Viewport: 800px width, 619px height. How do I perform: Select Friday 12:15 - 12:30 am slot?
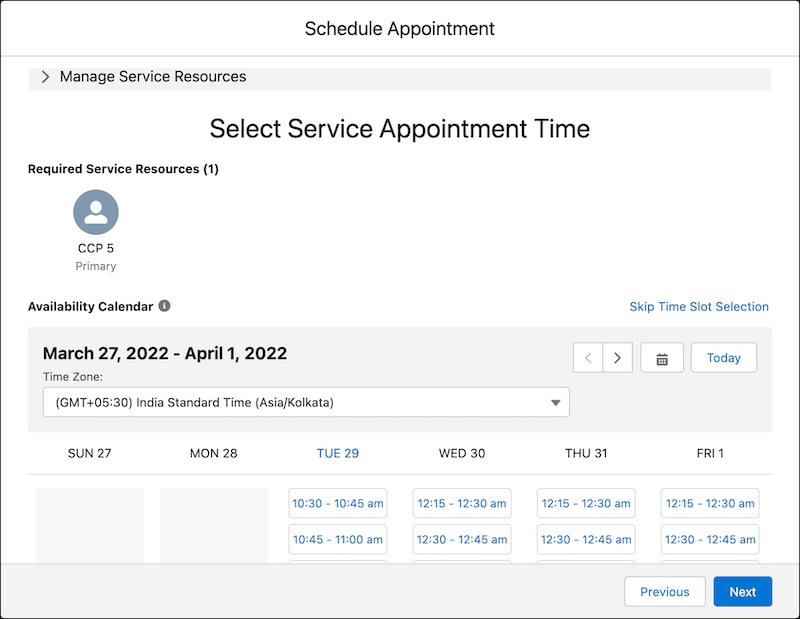pos(710,503)
